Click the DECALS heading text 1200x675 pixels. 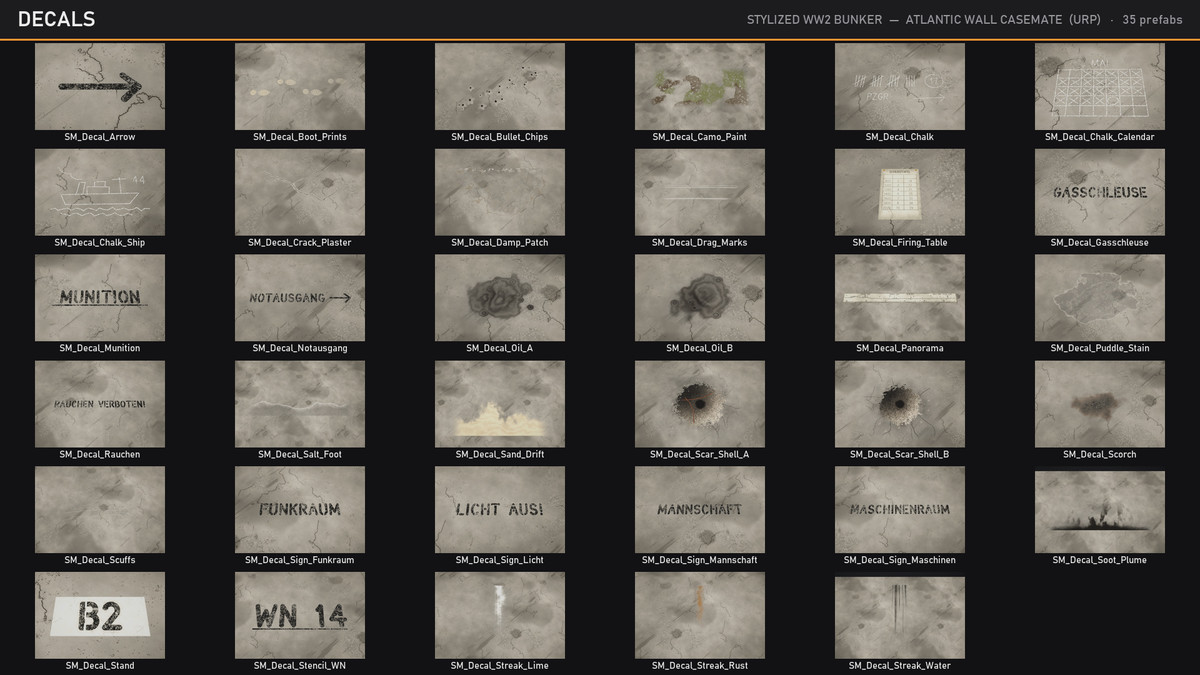(57, 19)
